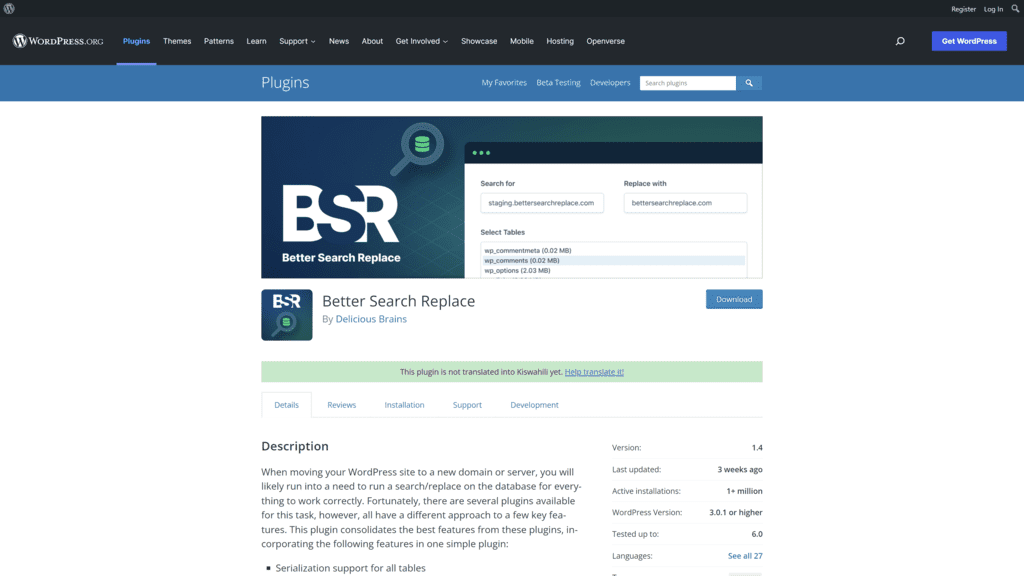This screenshot has width=1024, height=576.
Task: Click the '1+ million' active installations value
Action: 744,490
